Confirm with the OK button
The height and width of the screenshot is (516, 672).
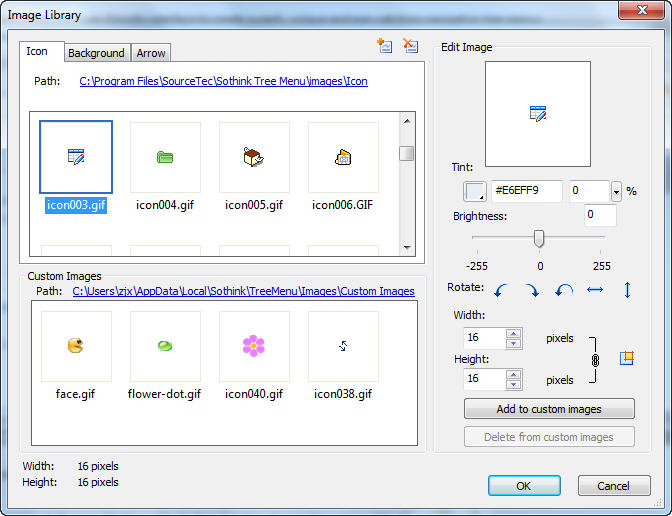[x=524, y=486]
